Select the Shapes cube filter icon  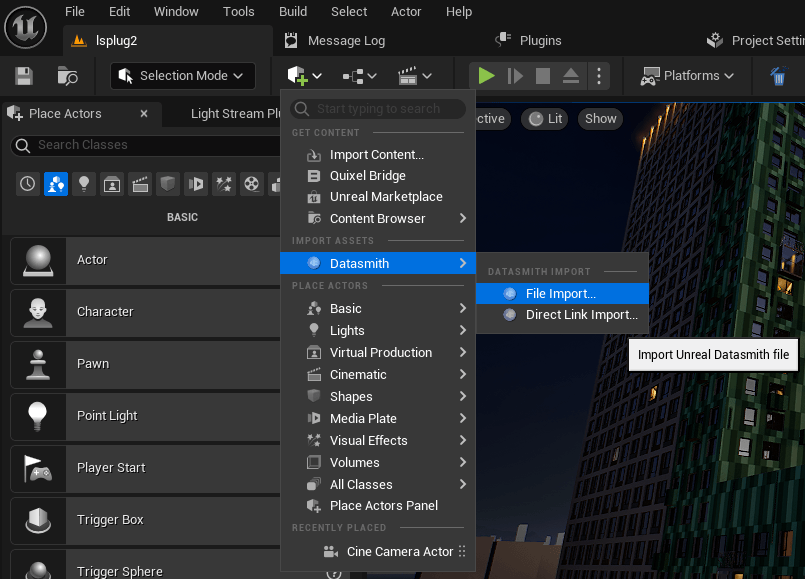[168, 184]
